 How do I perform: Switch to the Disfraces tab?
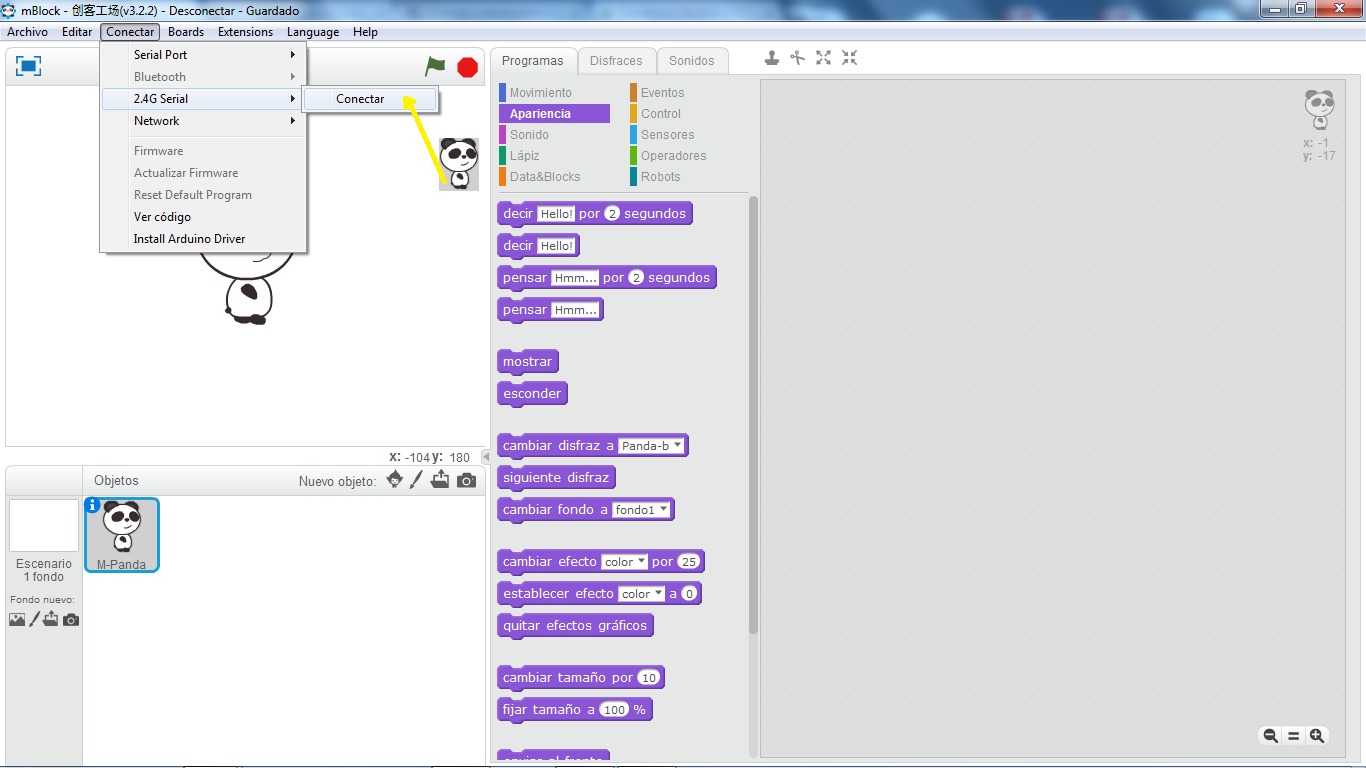(616, 61)
